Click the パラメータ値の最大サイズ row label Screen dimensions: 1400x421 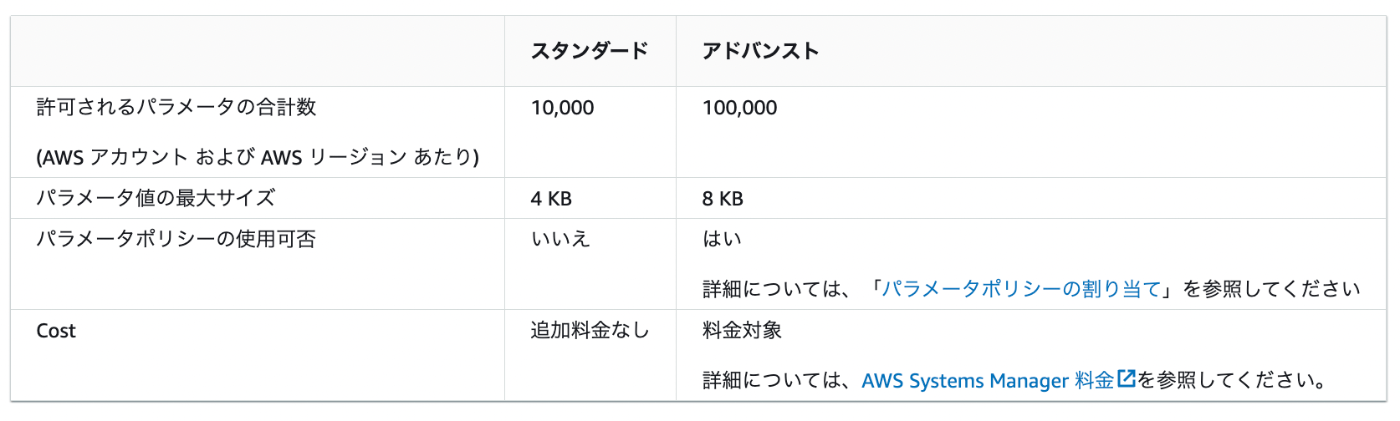155,198
